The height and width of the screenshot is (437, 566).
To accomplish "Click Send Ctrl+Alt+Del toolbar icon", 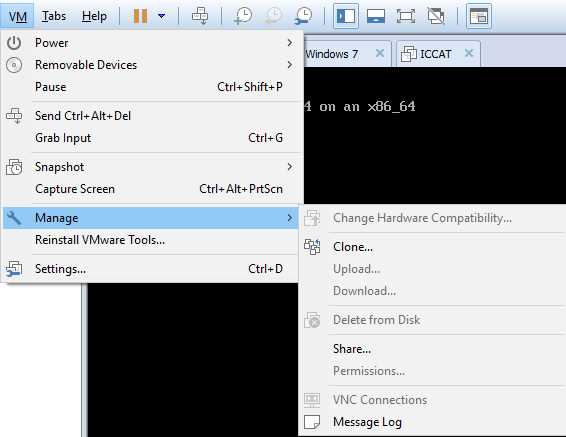I will 200,16.
